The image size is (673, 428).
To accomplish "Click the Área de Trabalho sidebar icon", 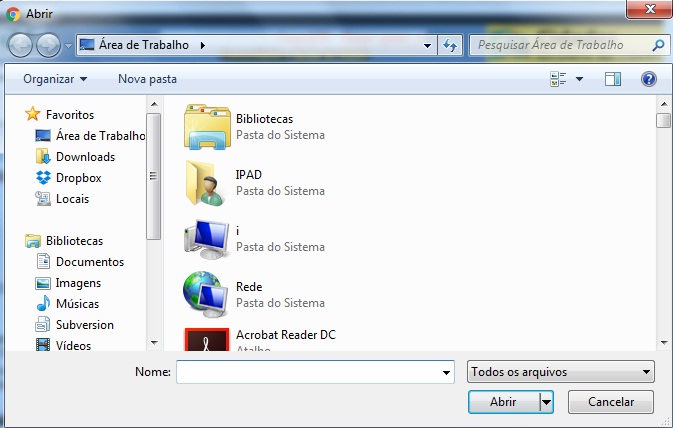I will pos(43,136).
